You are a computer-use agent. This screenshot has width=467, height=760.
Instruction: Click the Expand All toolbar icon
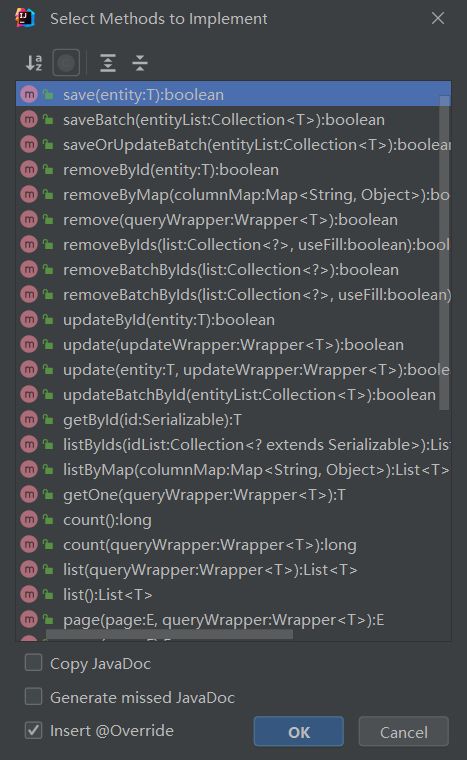pyautogui.click(x=108, y=63)
